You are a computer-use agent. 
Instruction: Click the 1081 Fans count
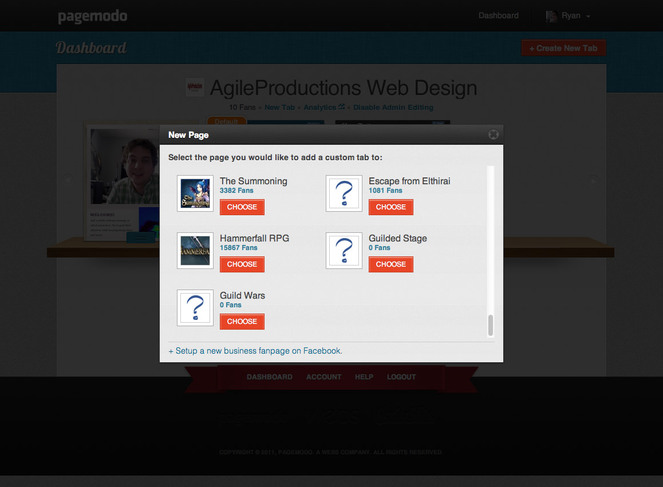(x=385, y=191)
